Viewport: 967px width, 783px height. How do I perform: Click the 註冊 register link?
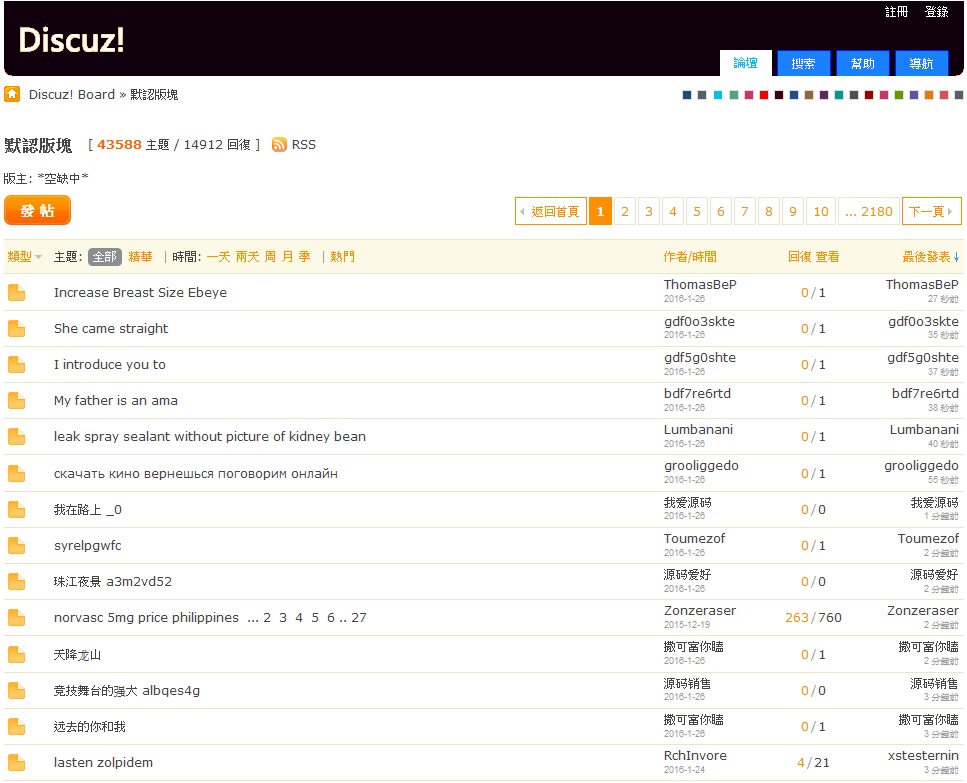pos(896,12)
